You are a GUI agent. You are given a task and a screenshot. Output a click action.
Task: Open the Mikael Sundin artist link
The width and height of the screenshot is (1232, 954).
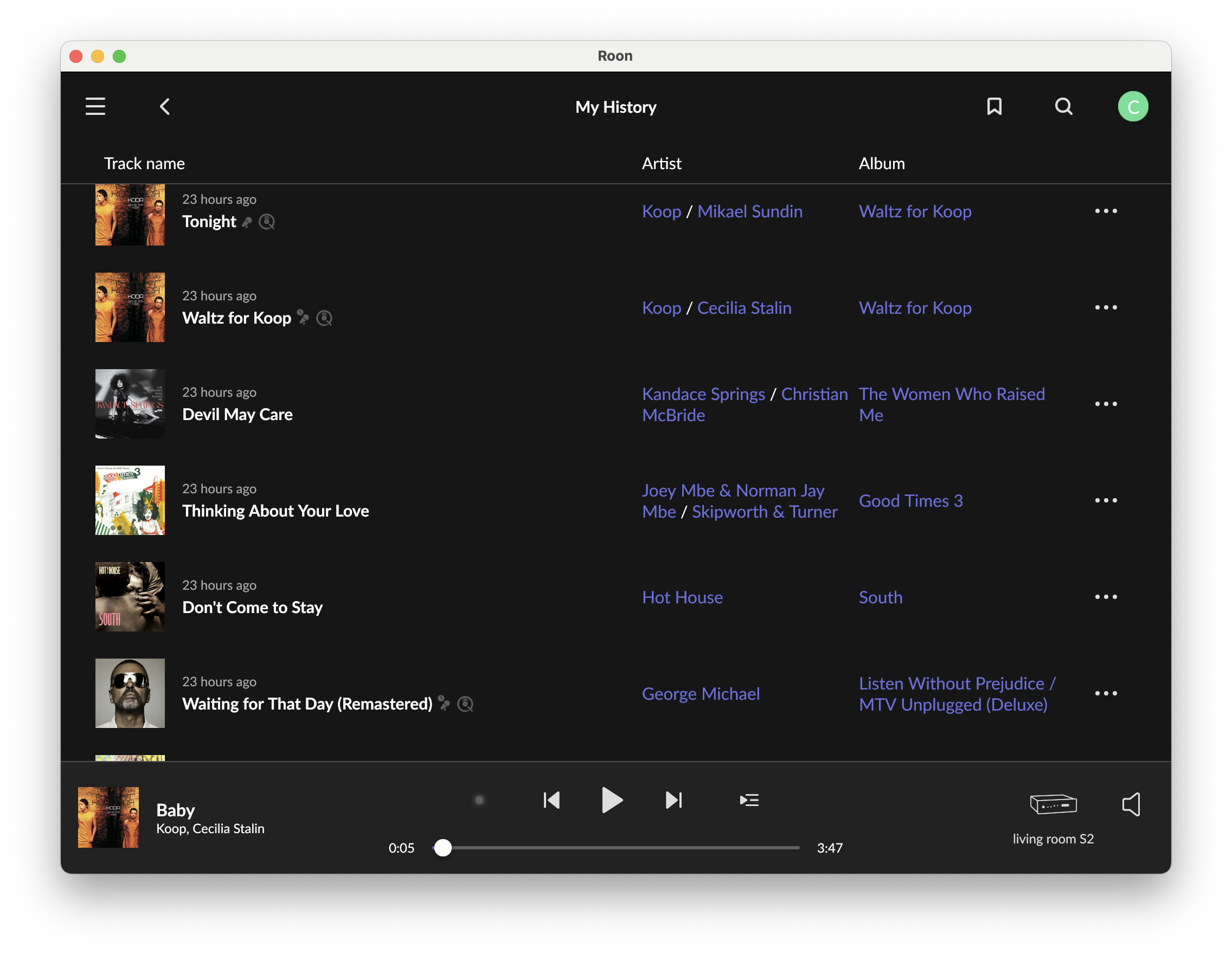click(x=750, y=211)
